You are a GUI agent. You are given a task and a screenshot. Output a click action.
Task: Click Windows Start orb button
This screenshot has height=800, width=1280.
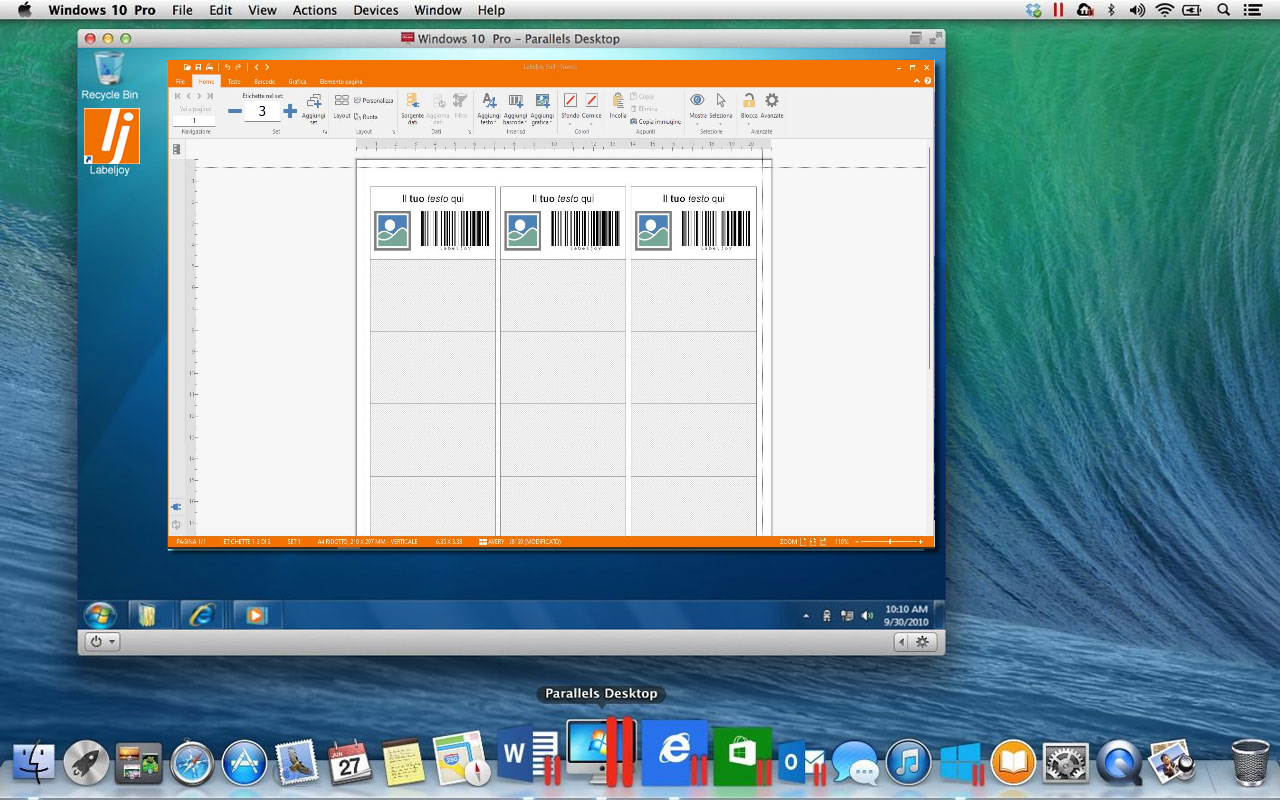coord(100,615)
